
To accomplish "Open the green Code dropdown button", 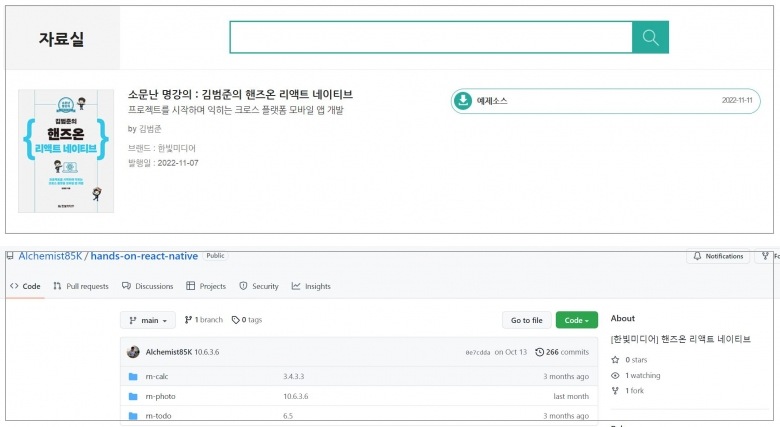I will click(577, 320).
